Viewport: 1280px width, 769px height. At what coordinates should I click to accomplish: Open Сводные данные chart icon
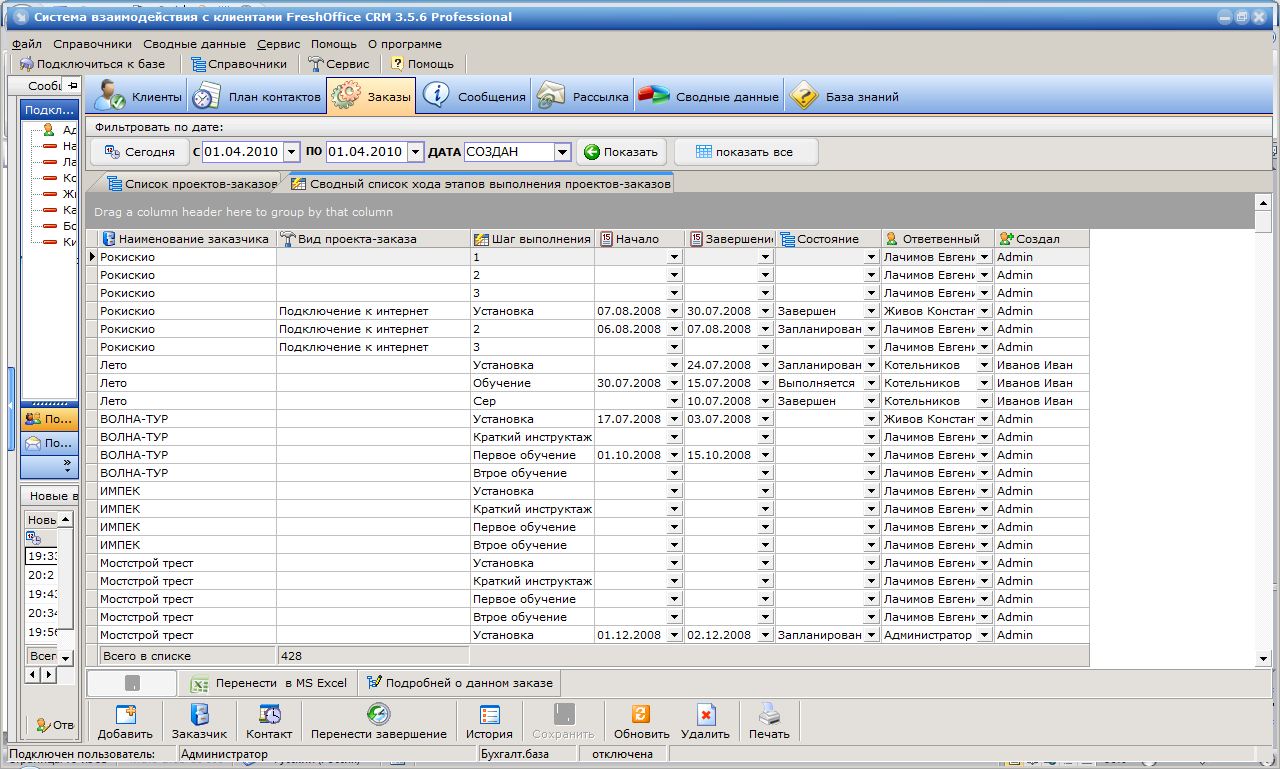(654, 97)
